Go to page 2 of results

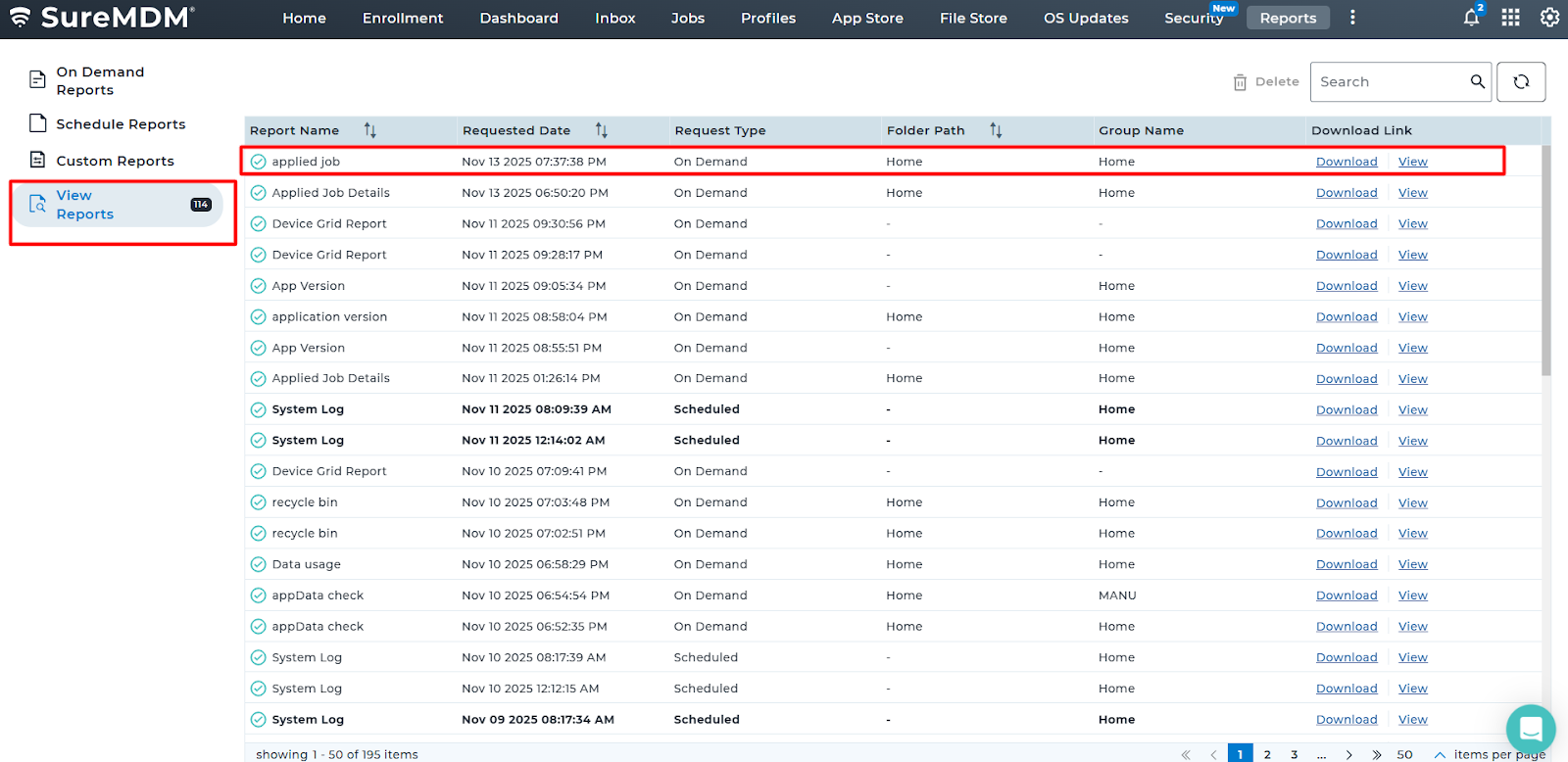1267,754
